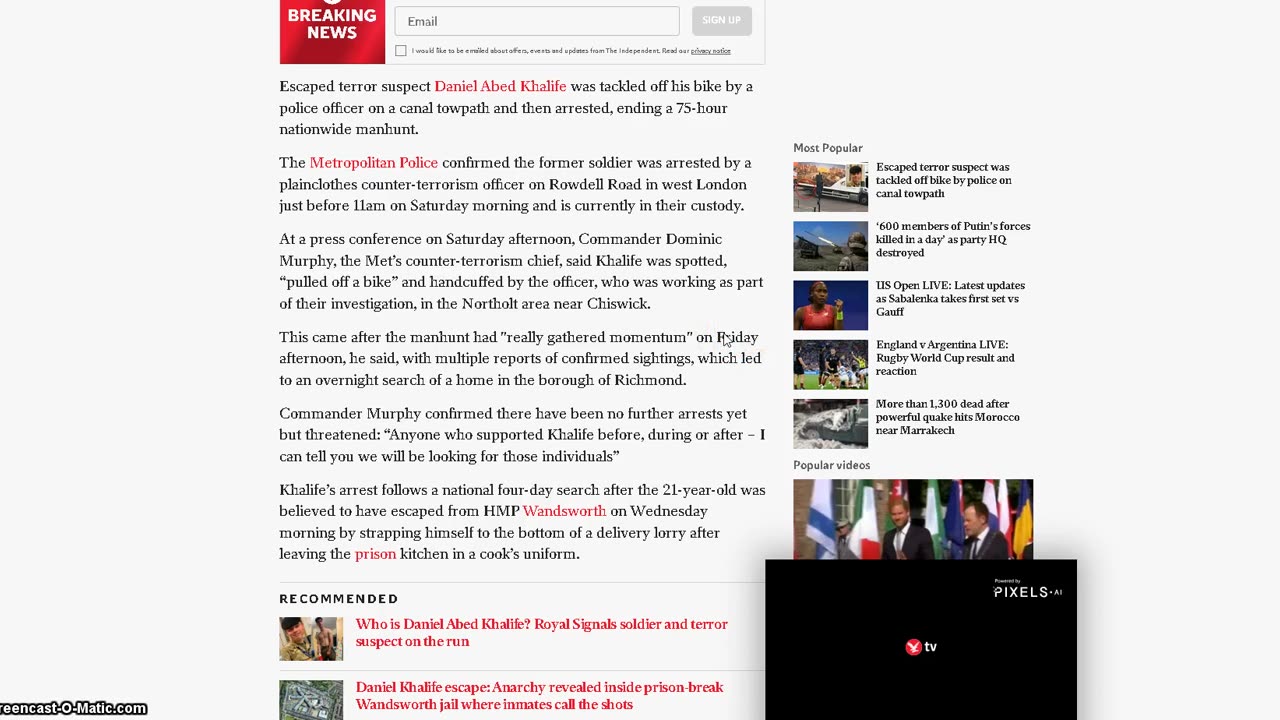Open the privacy notice link

710,51
